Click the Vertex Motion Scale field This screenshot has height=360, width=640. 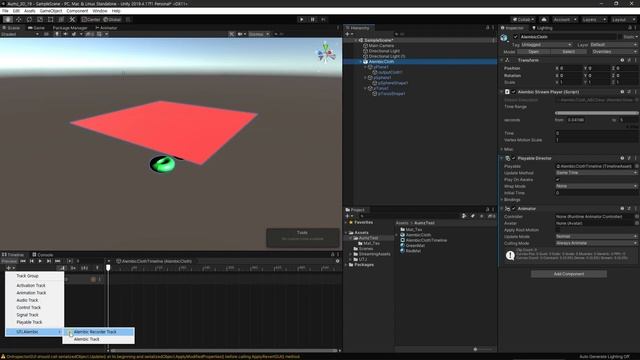[596, 140]
